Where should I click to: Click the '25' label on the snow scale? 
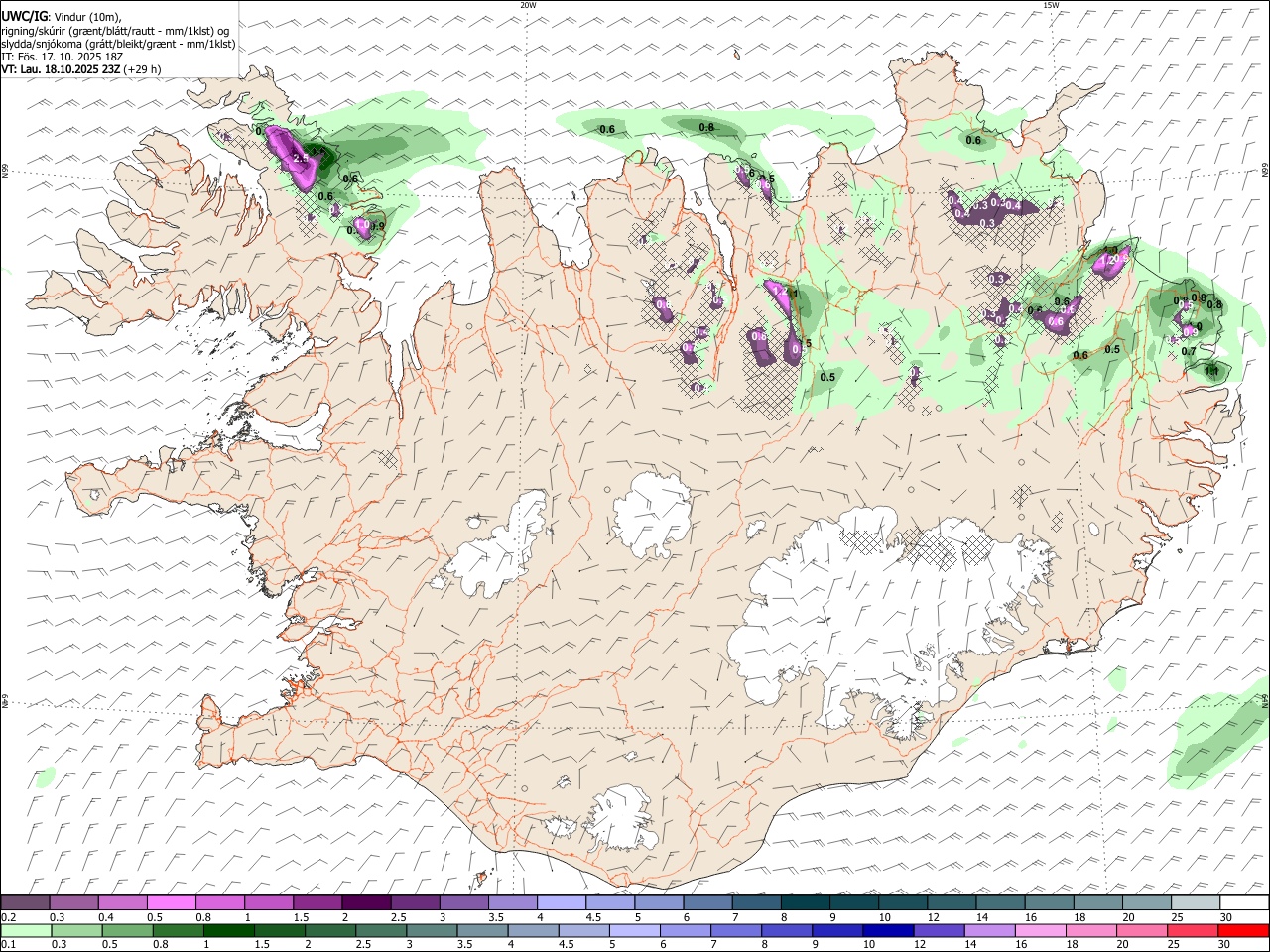1177,917
